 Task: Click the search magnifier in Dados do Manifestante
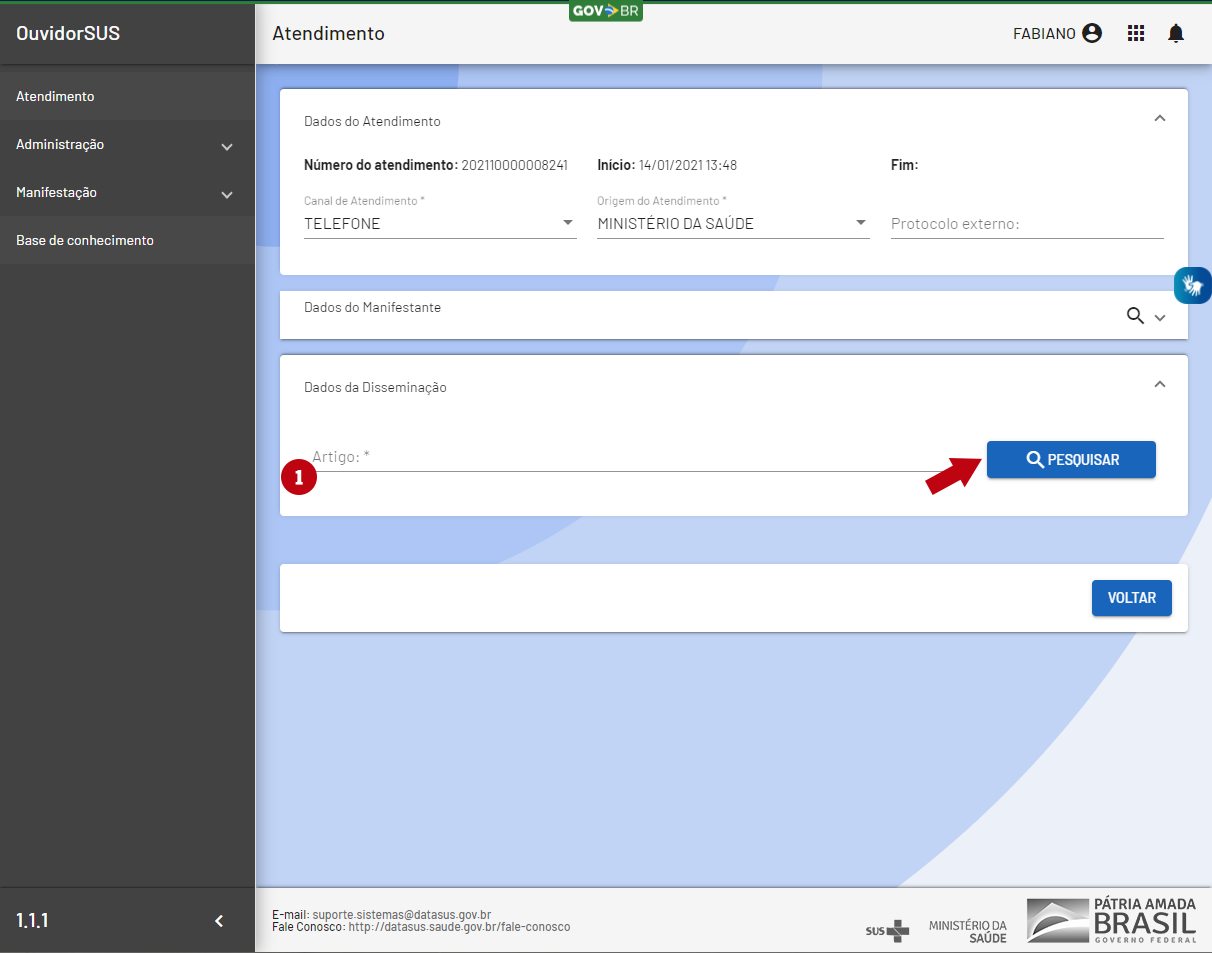pyautogui.click(x=1135, y=316)
